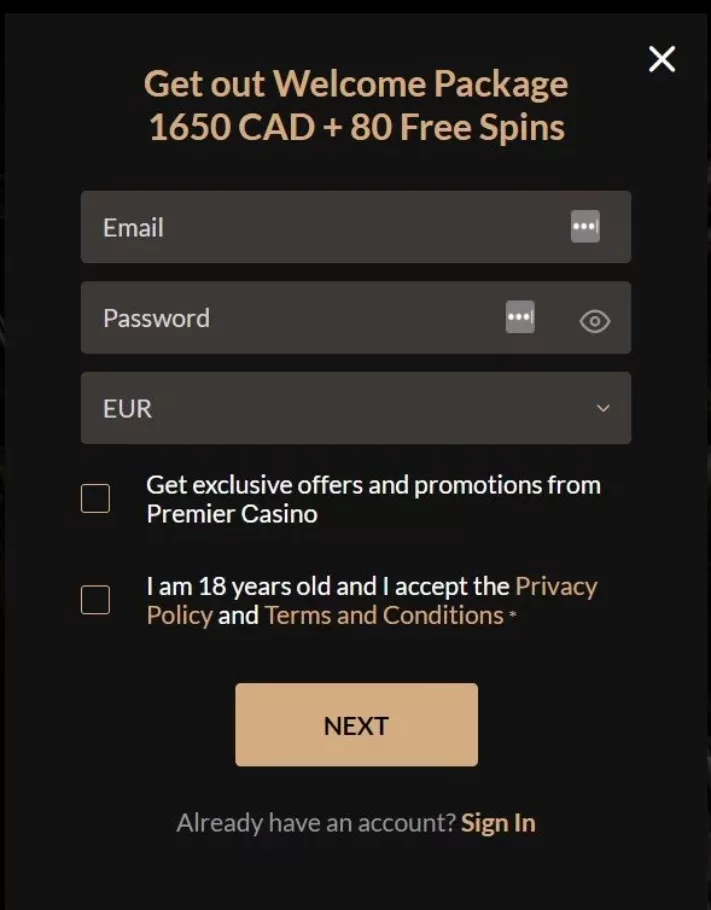Image resolution: width=711 pixels, height=910 pixels.
Task: Click the required asterisk after Terms and Conditions
Action: pos(513,615)
